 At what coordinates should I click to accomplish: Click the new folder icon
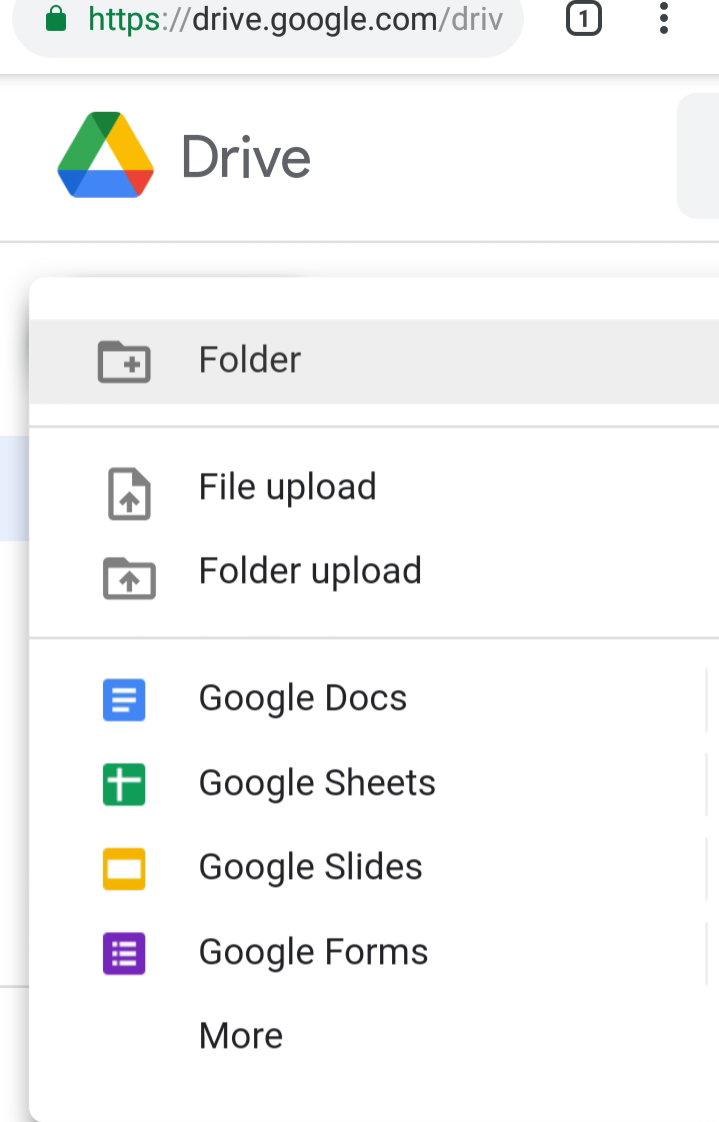[x=124, y=361]
